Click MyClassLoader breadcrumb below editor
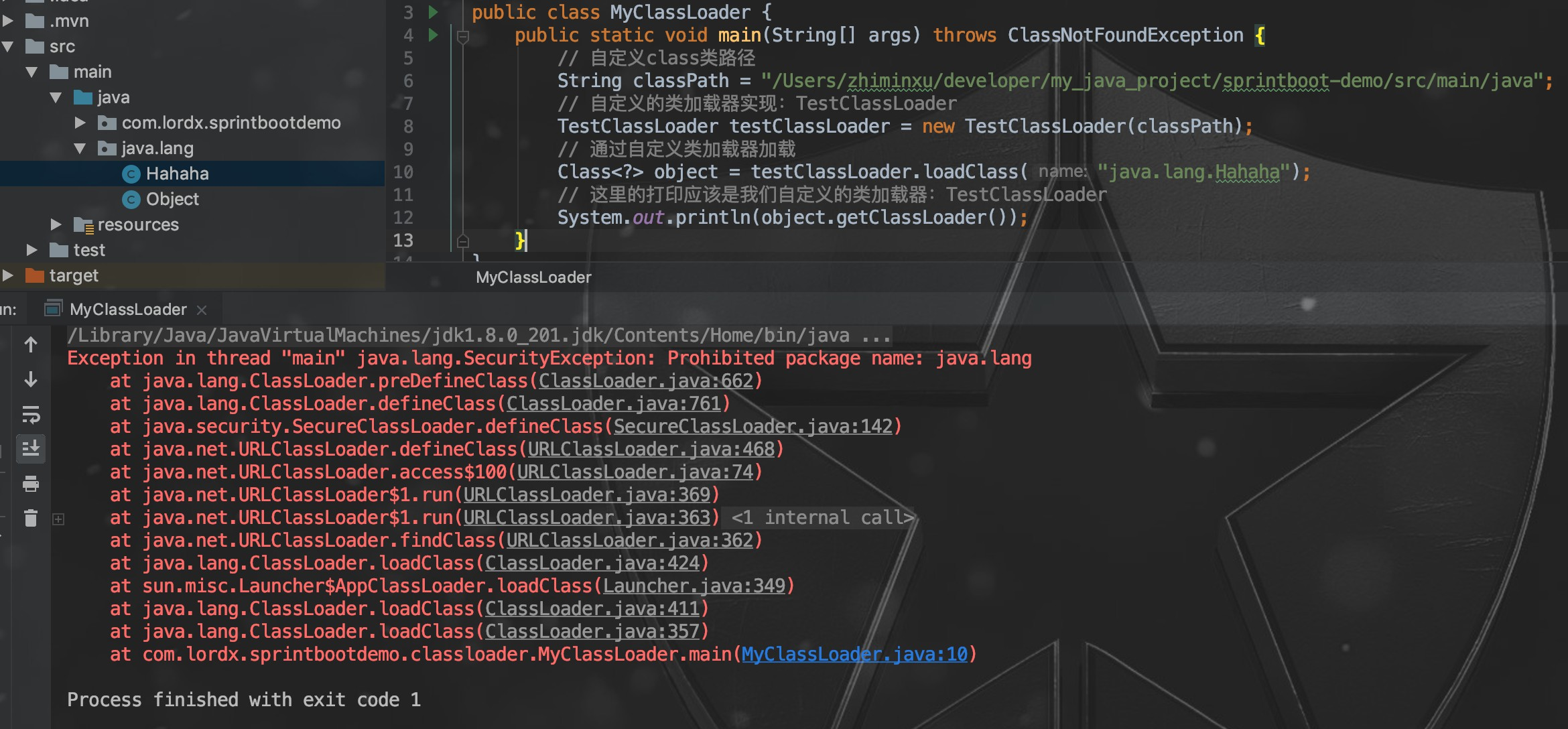 click(x=533, y=277)
